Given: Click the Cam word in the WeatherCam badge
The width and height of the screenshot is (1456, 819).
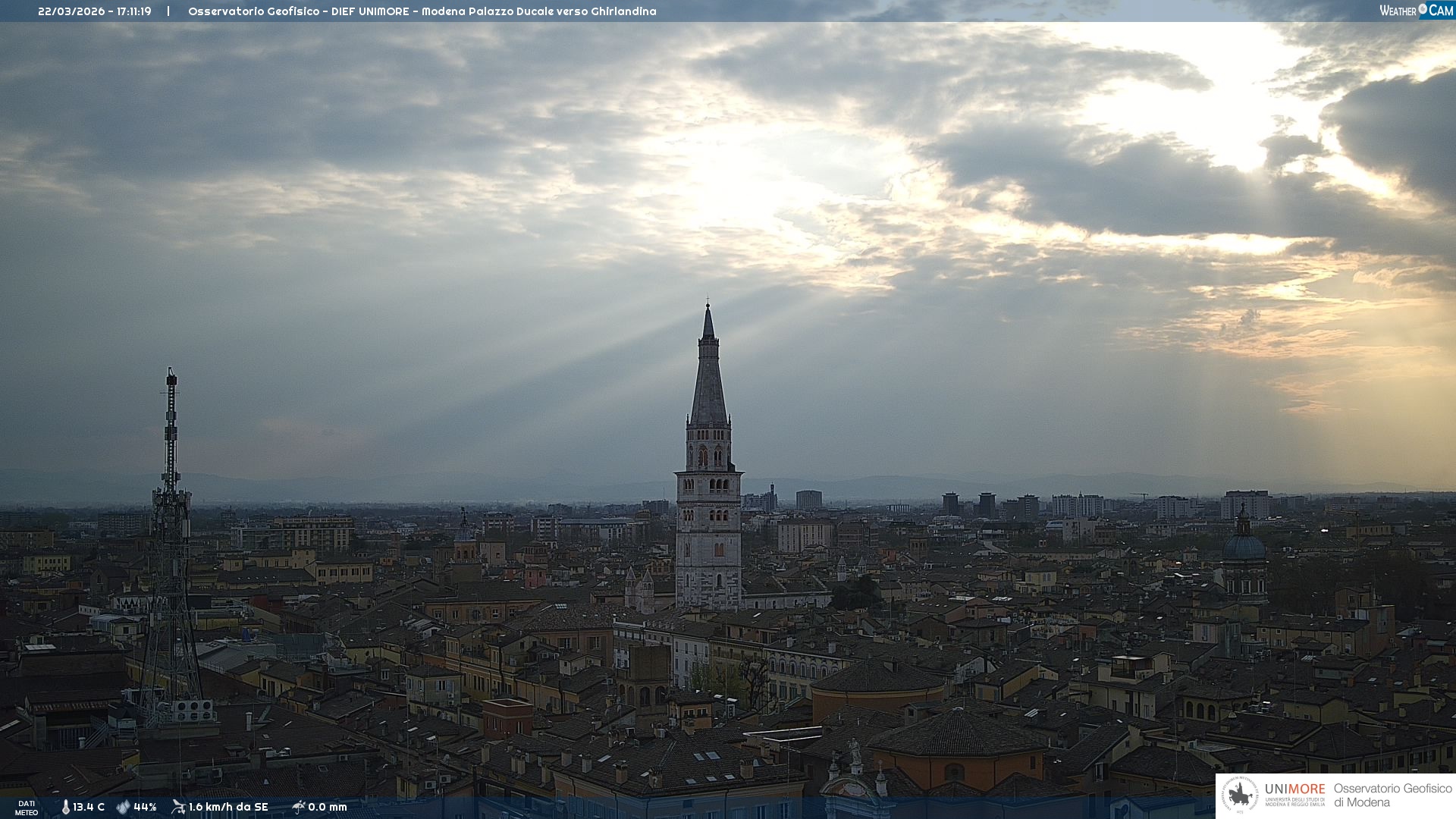Looking at the screenshot, I should (1441, 11).
